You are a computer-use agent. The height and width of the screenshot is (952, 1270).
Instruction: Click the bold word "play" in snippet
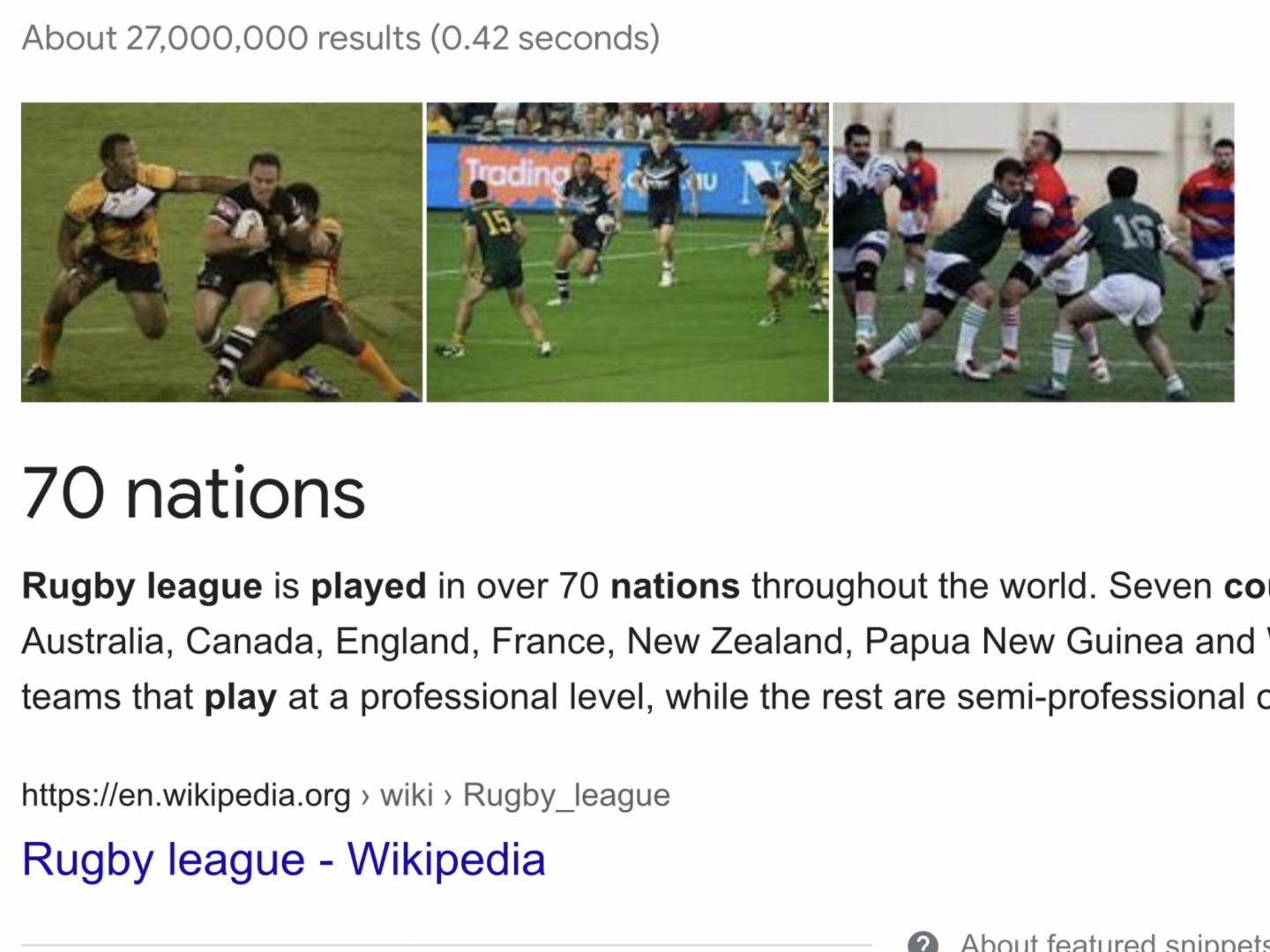coord(240,697)
